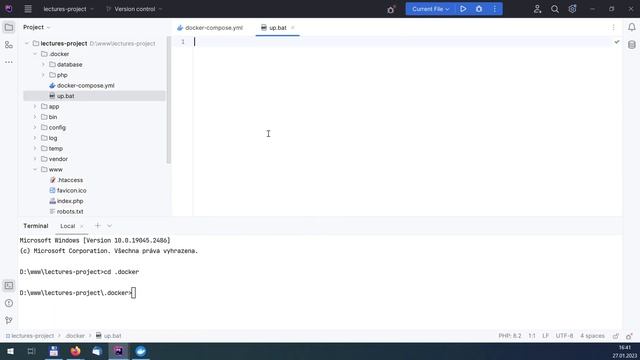
Task: Run the current file
Action: tap(463, 9)
